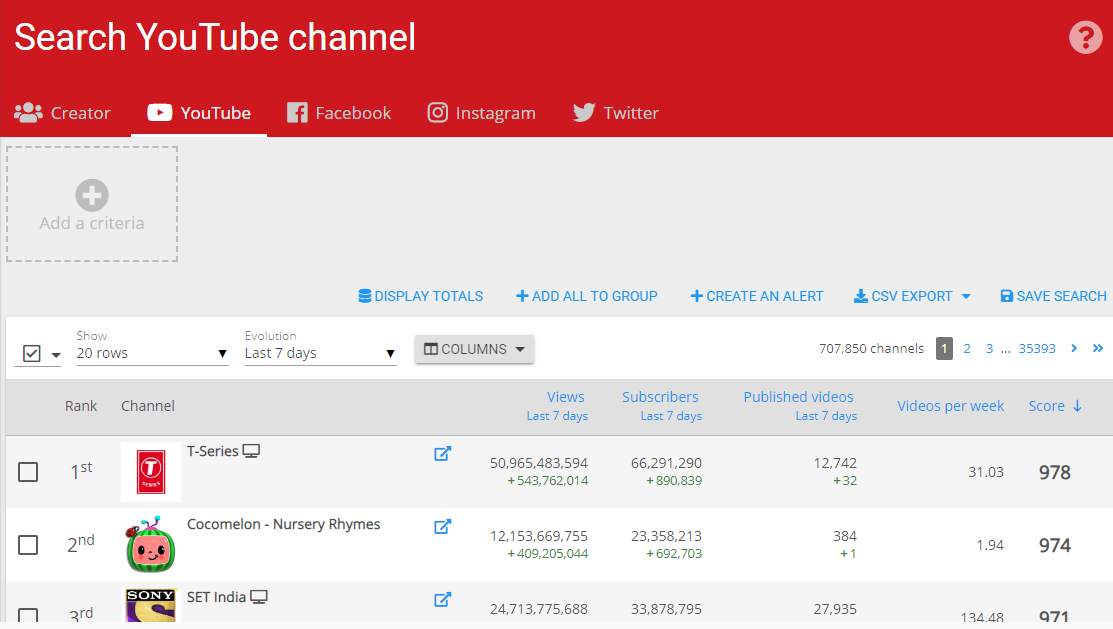Image resolution: width=1113 pixels, height=629 pixels.
Task: Click the Cocomelon - Nursery Rhymes channel name
Action: pos(283,525)
